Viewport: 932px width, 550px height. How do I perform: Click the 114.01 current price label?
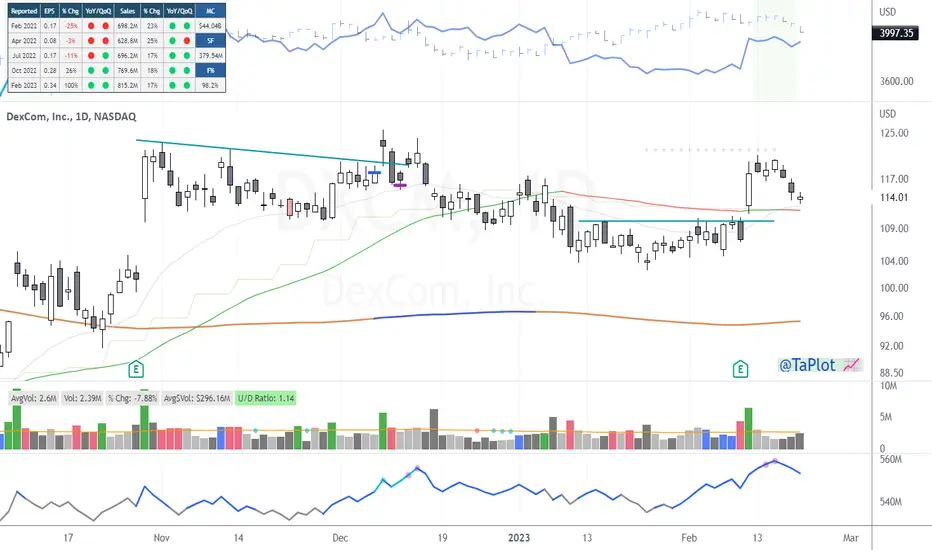click(x=894, y=197)
